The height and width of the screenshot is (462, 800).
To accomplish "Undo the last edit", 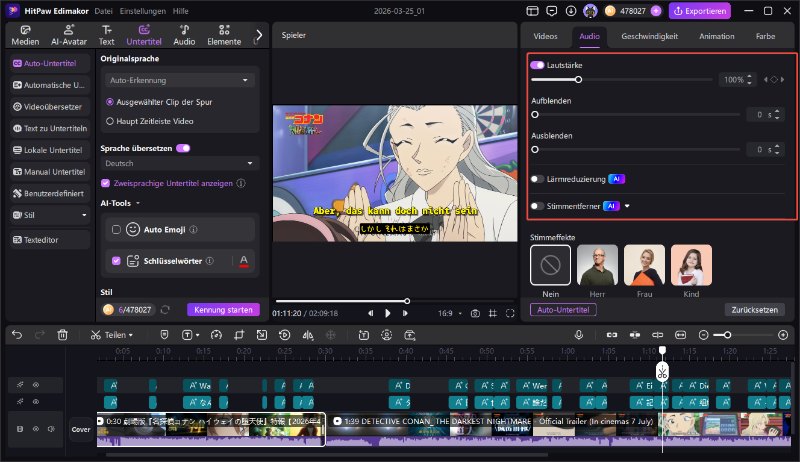I will pos(17,335).
